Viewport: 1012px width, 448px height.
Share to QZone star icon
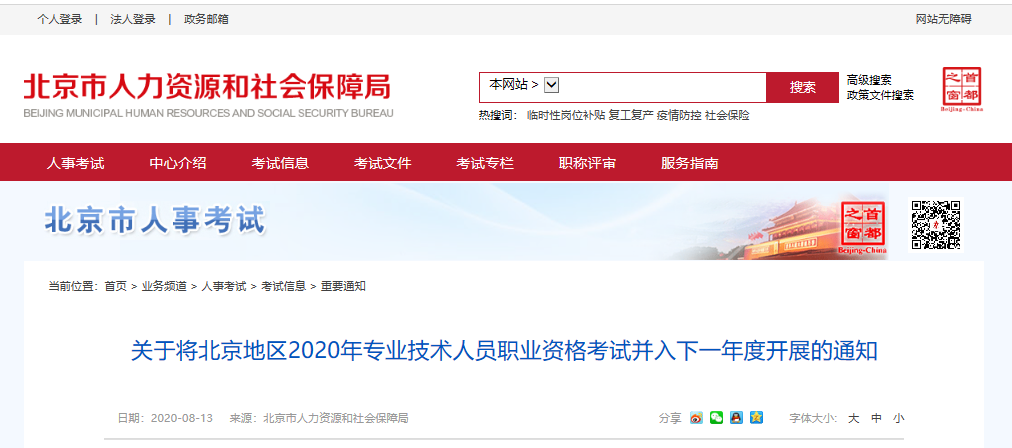pos(756,418)
